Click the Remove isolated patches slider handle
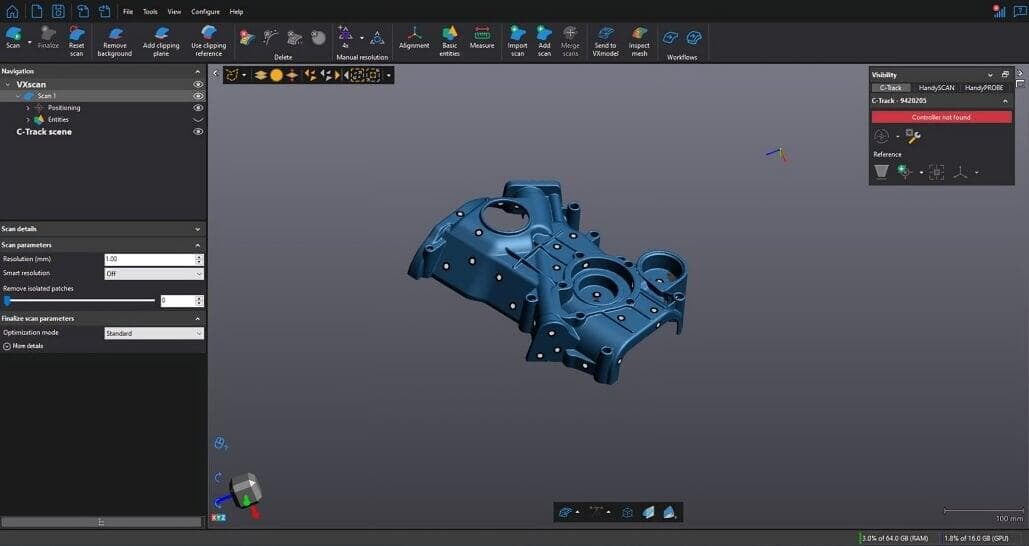The height and width of the screenshot is (546, 1029). (x=7, y=300)
